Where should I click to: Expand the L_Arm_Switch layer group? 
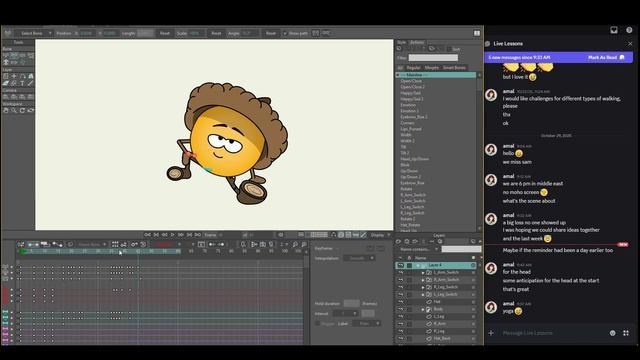click(423, 273)
